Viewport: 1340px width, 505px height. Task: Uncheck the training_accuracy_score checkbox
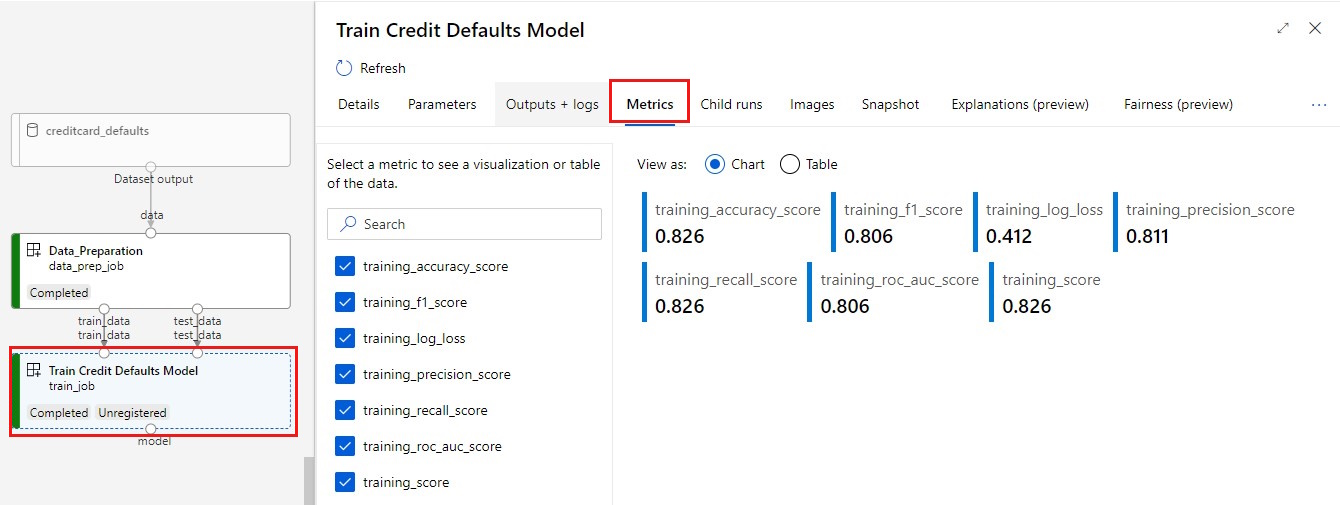(345, 266)
